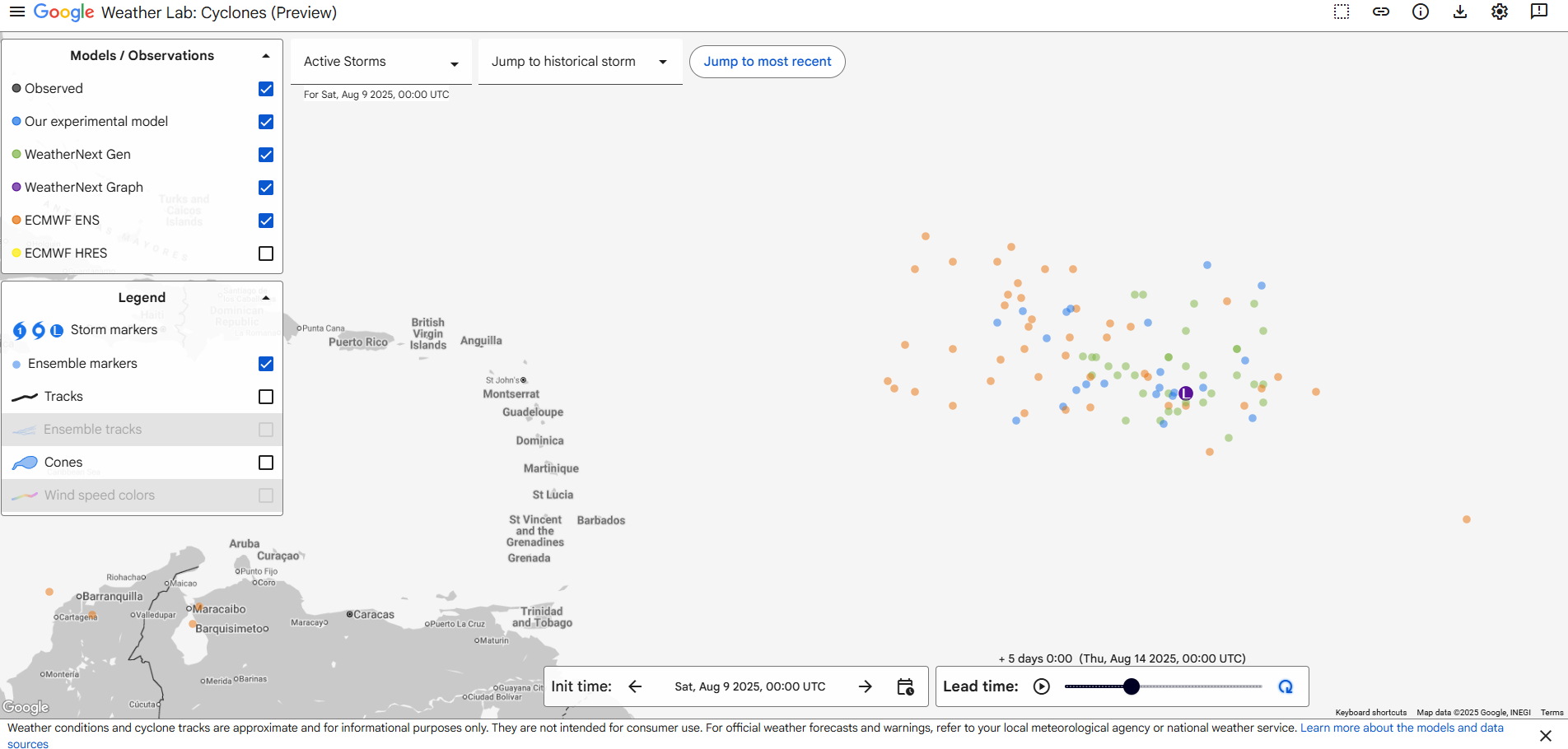Uncheck the Ensemble markers checkbox

click(266, 364)
